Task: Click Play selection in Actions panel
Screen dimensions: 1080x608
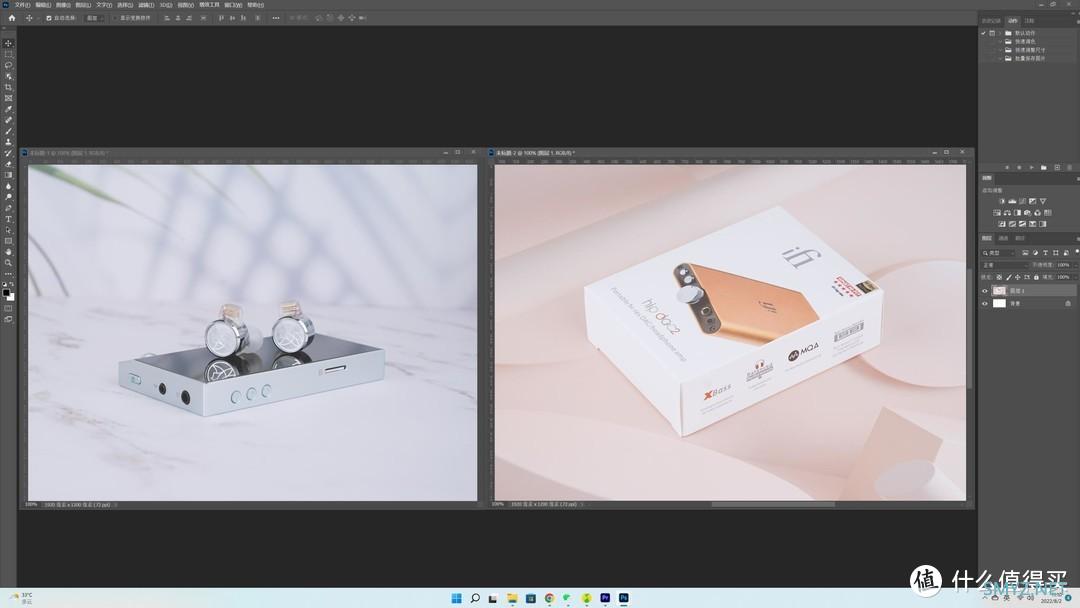Action: point(1031,167)
